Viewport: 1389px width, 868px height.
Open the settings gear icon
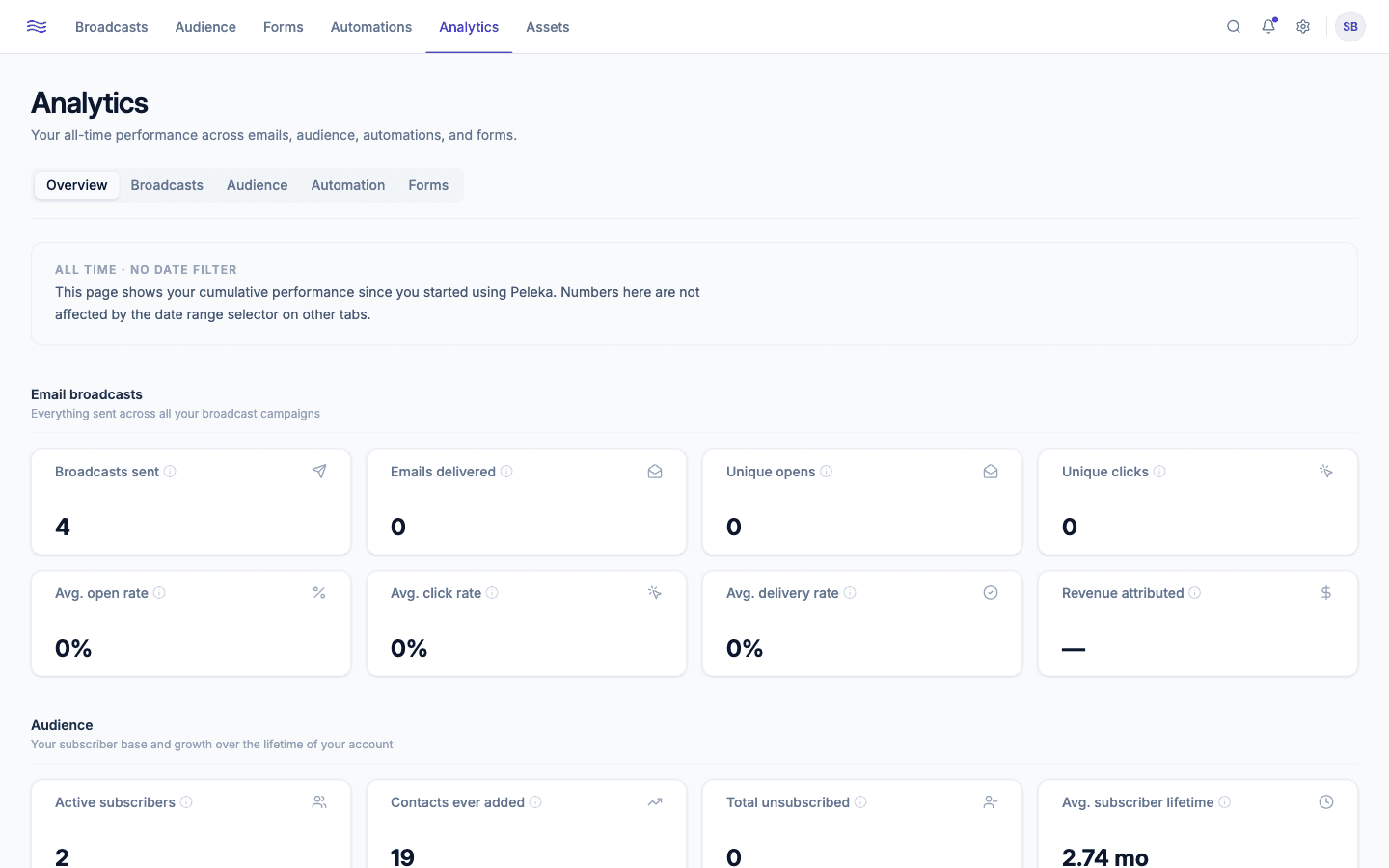pyautogui.click(x=1303, y=27)
